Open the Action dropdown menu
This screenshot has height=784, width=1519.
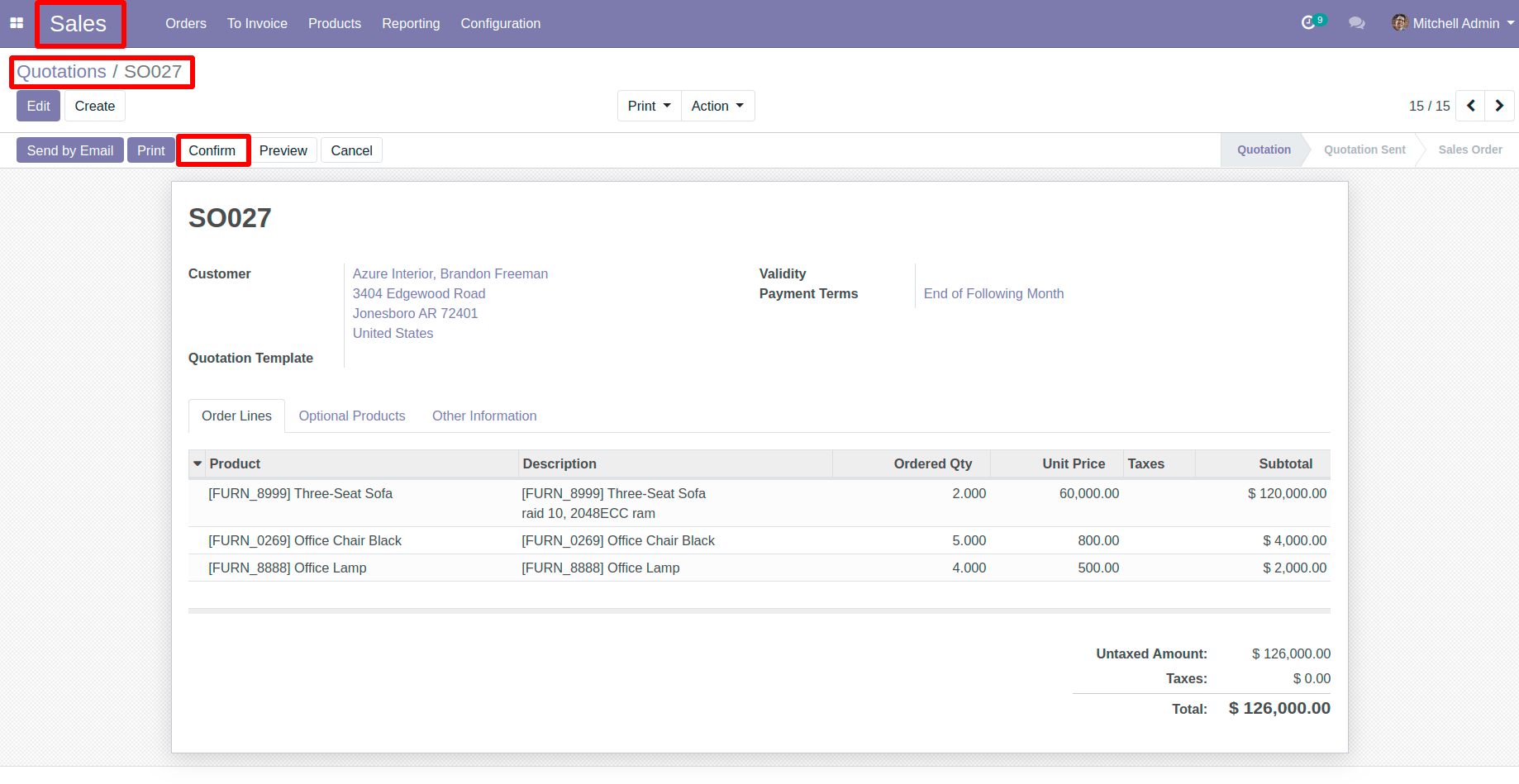point(717,106)
